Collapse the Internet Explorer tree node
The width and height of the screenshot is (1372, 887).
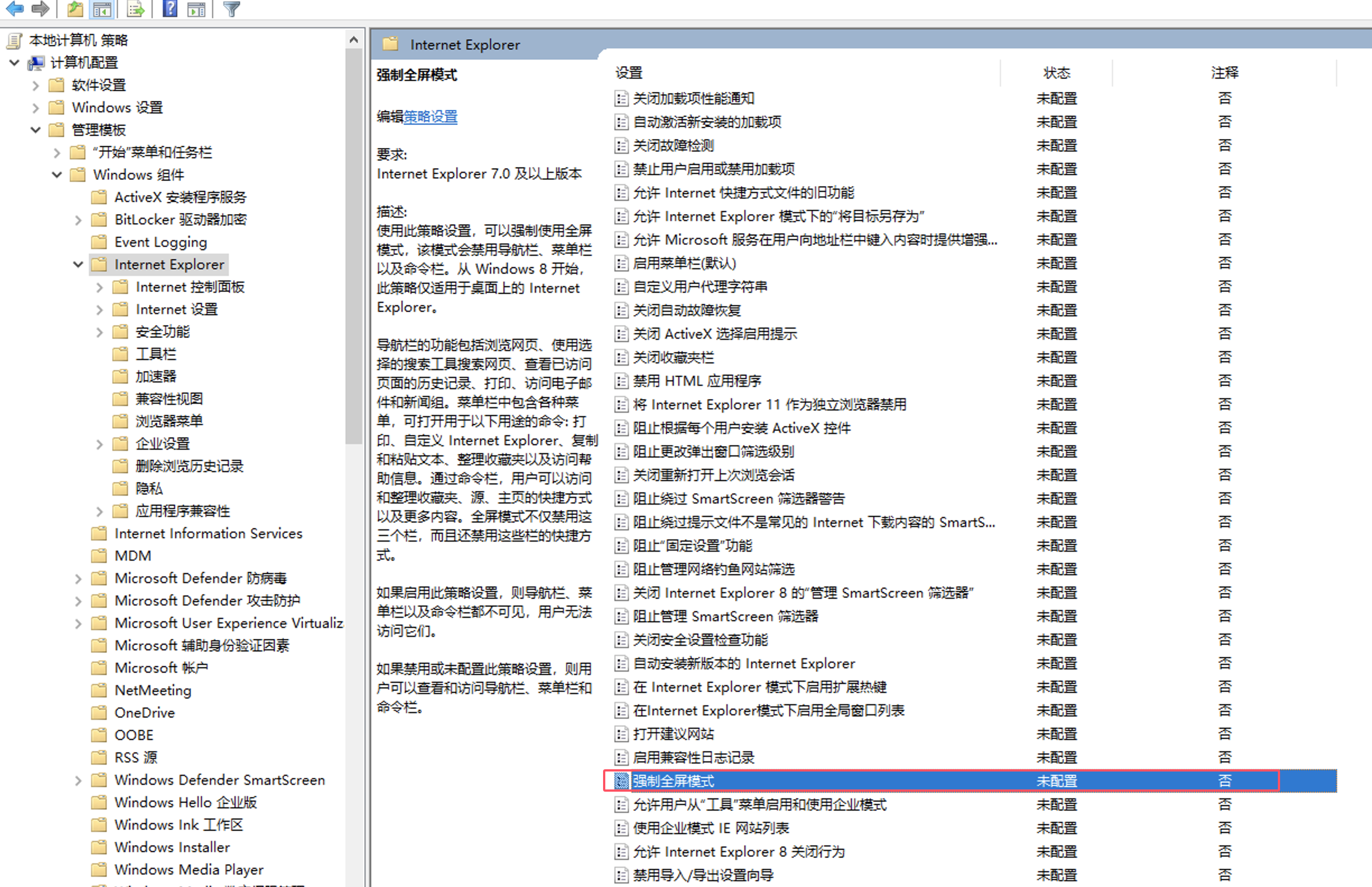pyautogui.click(x=78, y=265)
